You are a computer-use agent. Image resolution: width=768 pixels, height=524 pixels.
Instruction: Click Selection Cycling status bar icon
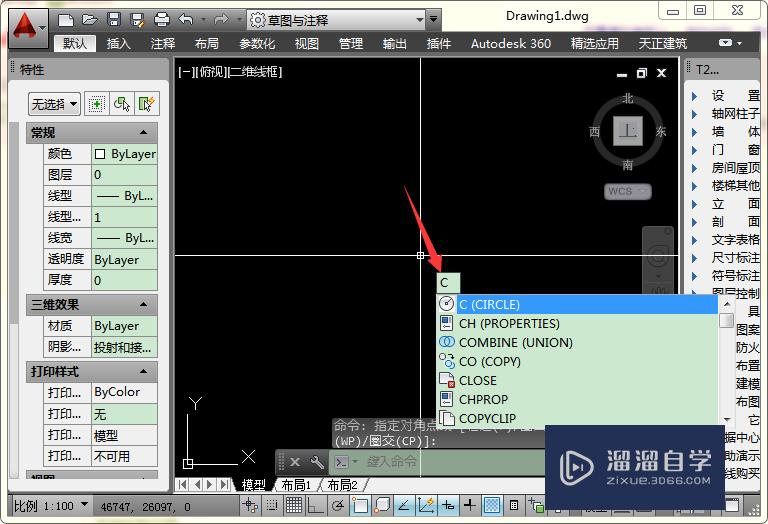coord(536,505)
